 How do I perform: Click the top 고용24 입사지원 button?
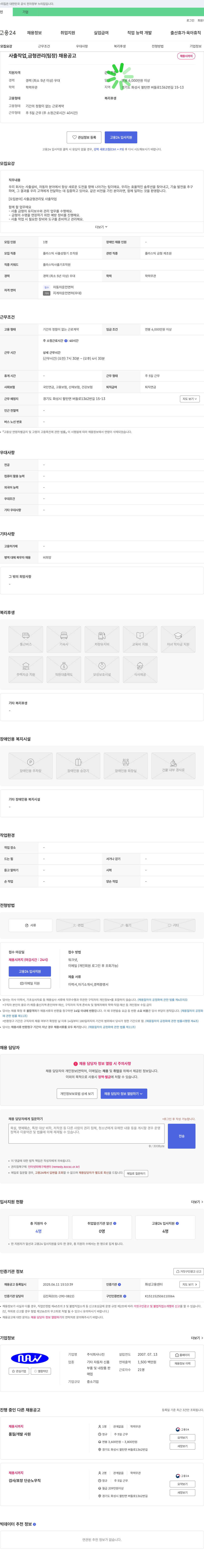click(x=121, y=138)
